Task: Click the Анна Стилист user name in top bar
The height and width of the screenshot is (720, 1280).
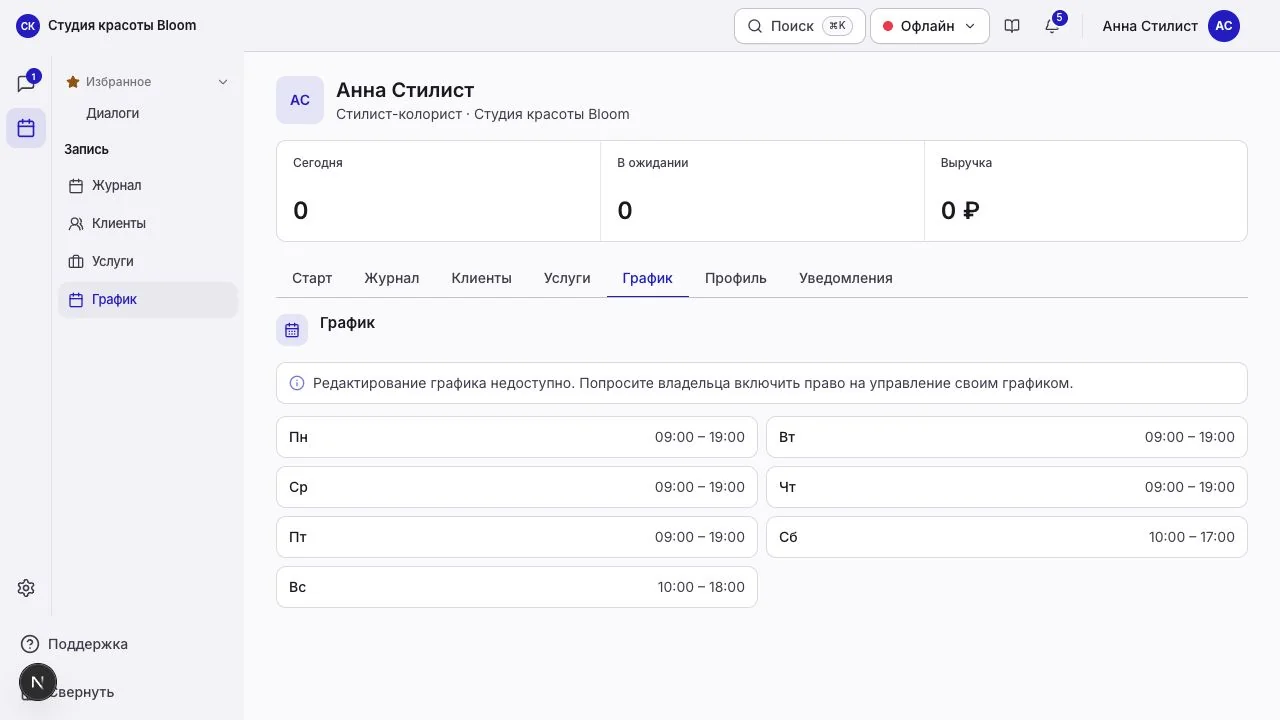Action: coord(1150,26)
